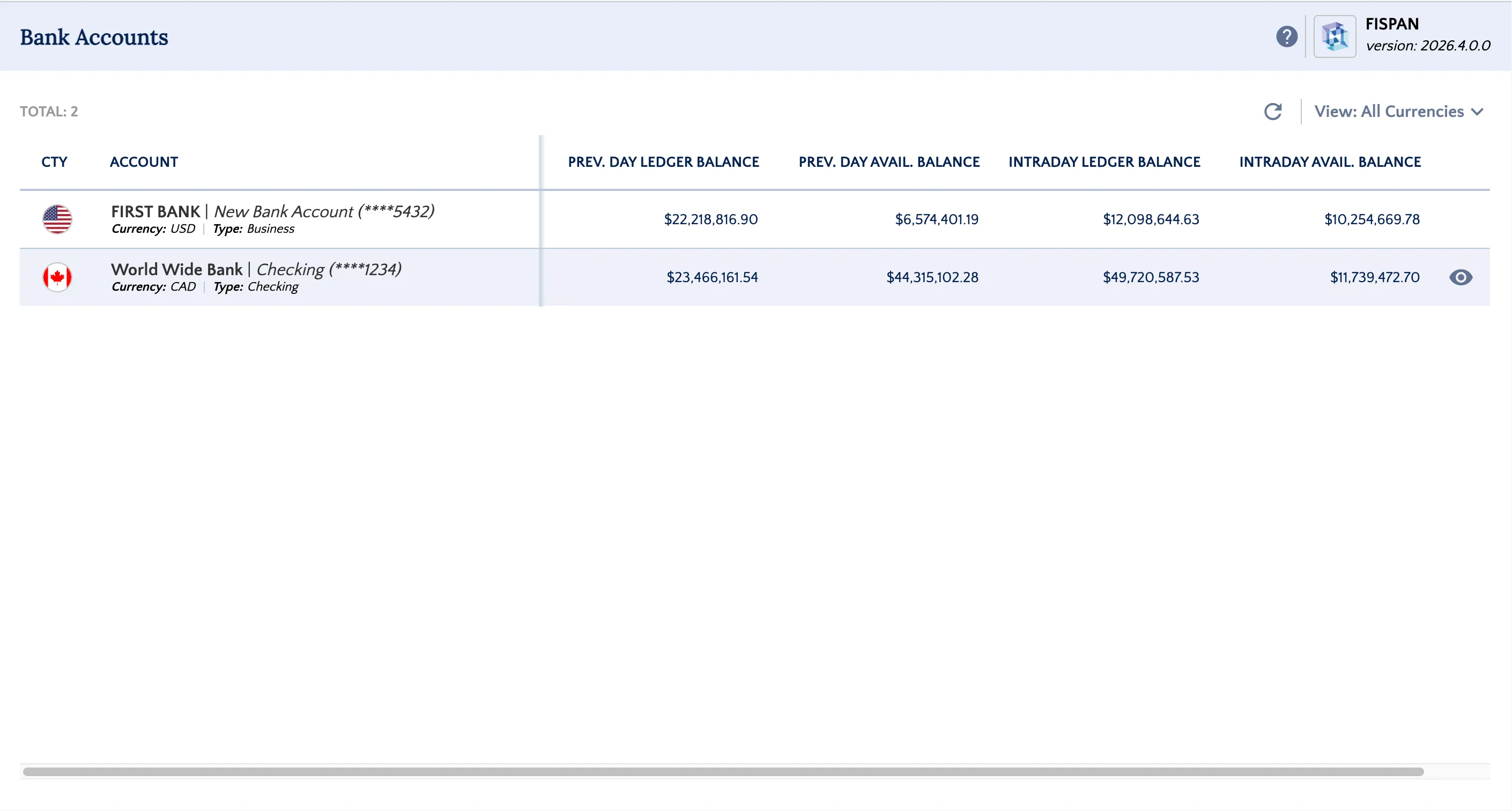Click the $44,315,102.28 balance cell
The width and height of the screenshot is (1512, 811).
pos(933,277)
